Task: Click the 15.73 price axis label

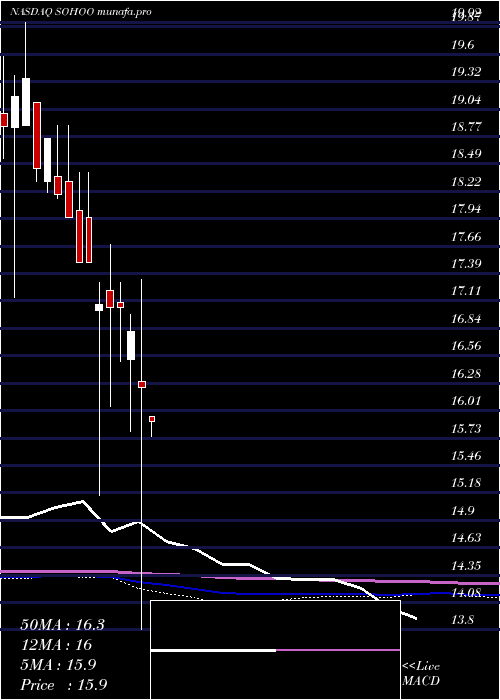Action: [x=466, y=429]
